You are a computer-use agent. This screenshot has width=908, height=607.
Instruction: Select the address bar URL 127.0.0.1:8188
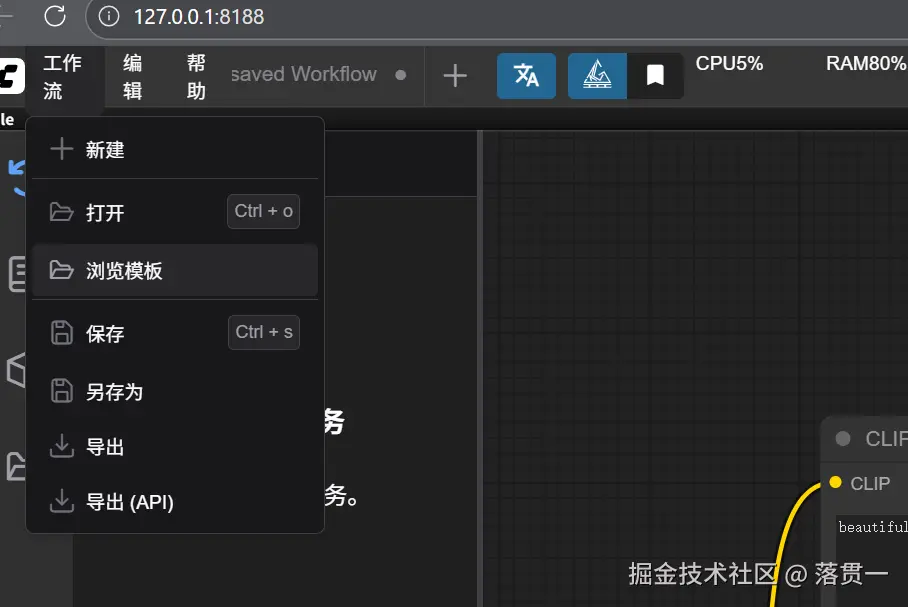pyautogui.click(x=199, y=17)
